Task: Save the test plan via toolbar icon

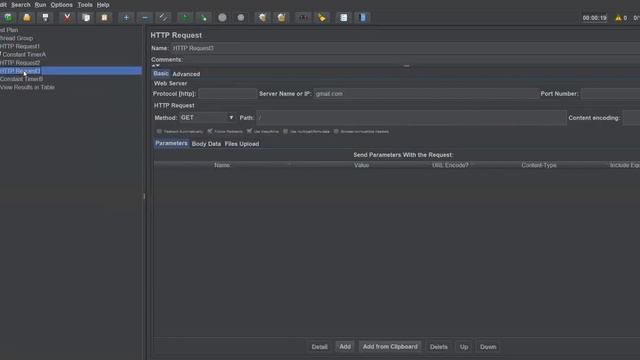Action: coord(45,18)
